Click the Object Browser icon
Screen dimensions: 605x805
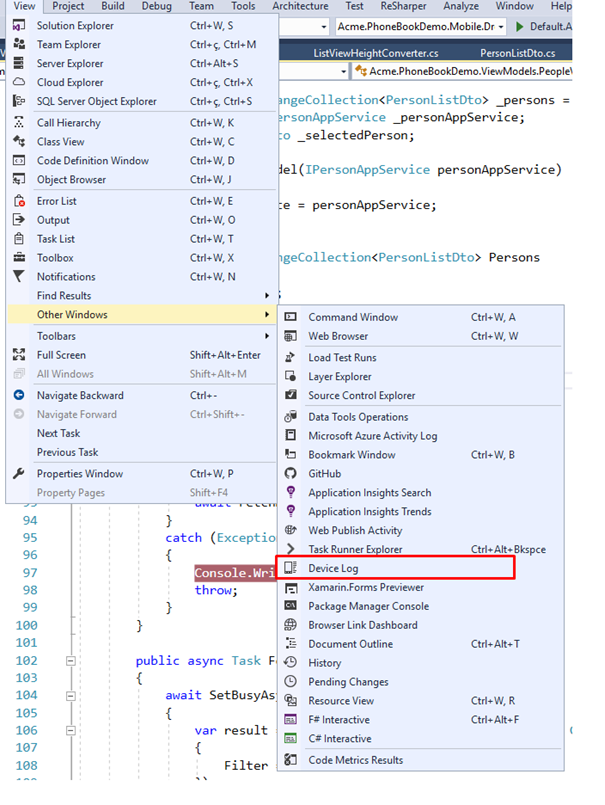pyautogui.click(x=19, y=180)
